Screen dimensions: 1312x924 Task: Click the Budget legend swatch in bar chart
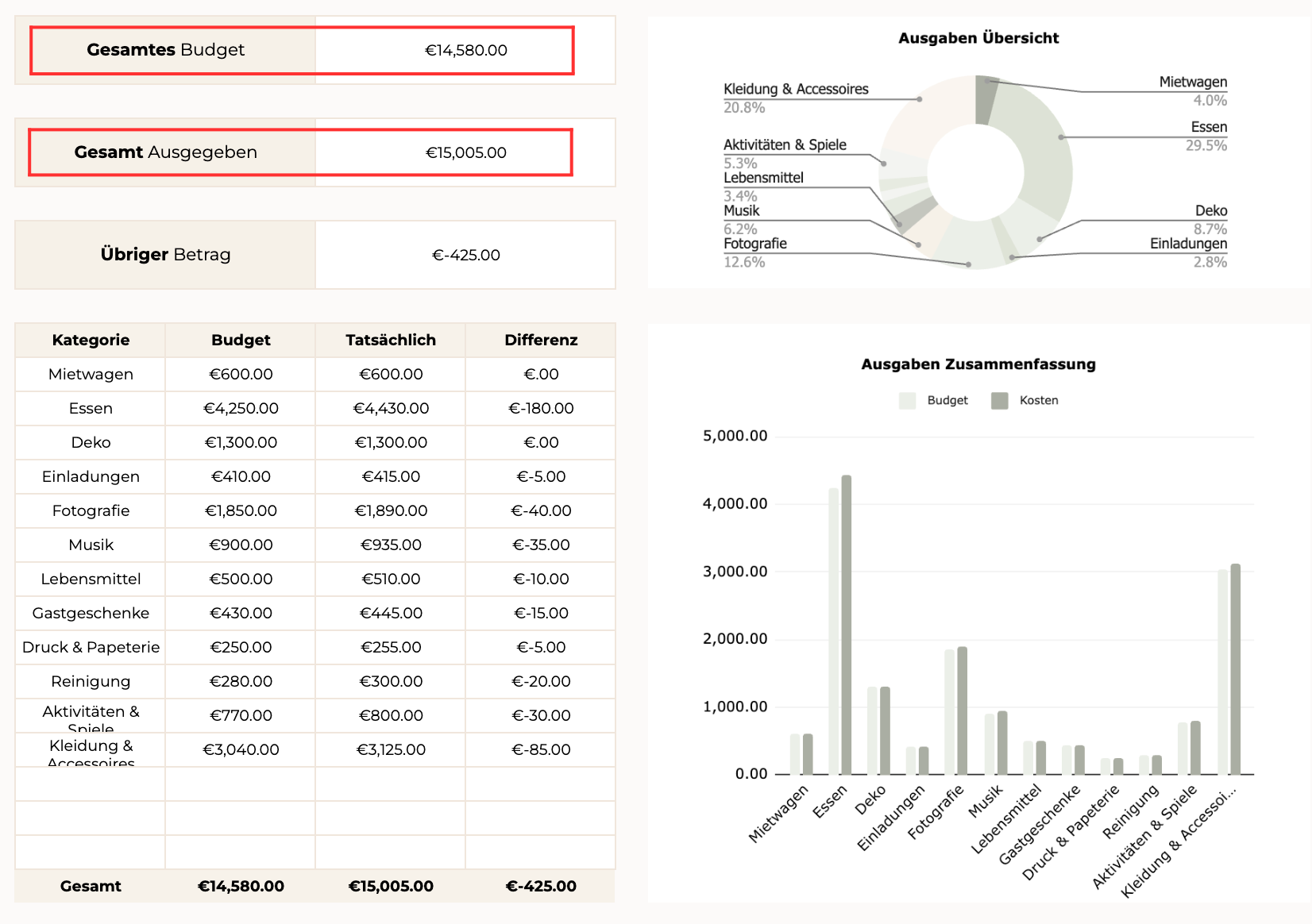908,401
